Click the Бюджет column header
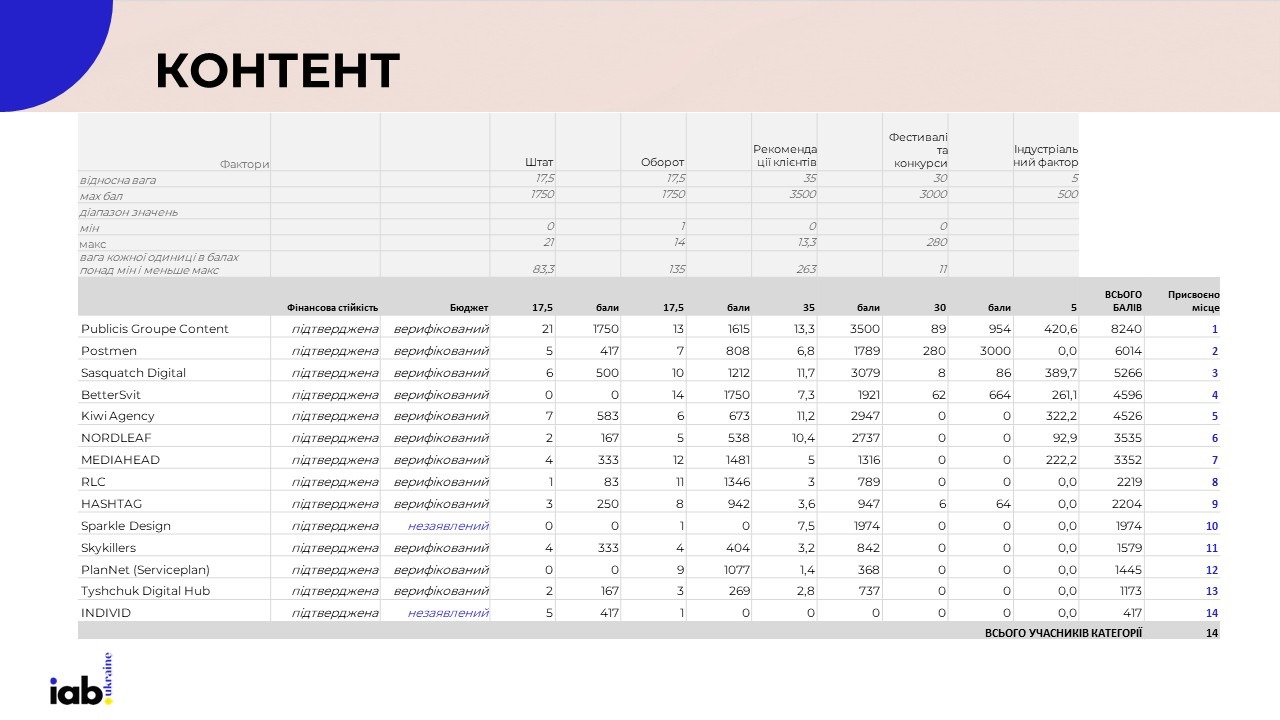This screenshot has width=1280, height=720. tap(469, 308)
